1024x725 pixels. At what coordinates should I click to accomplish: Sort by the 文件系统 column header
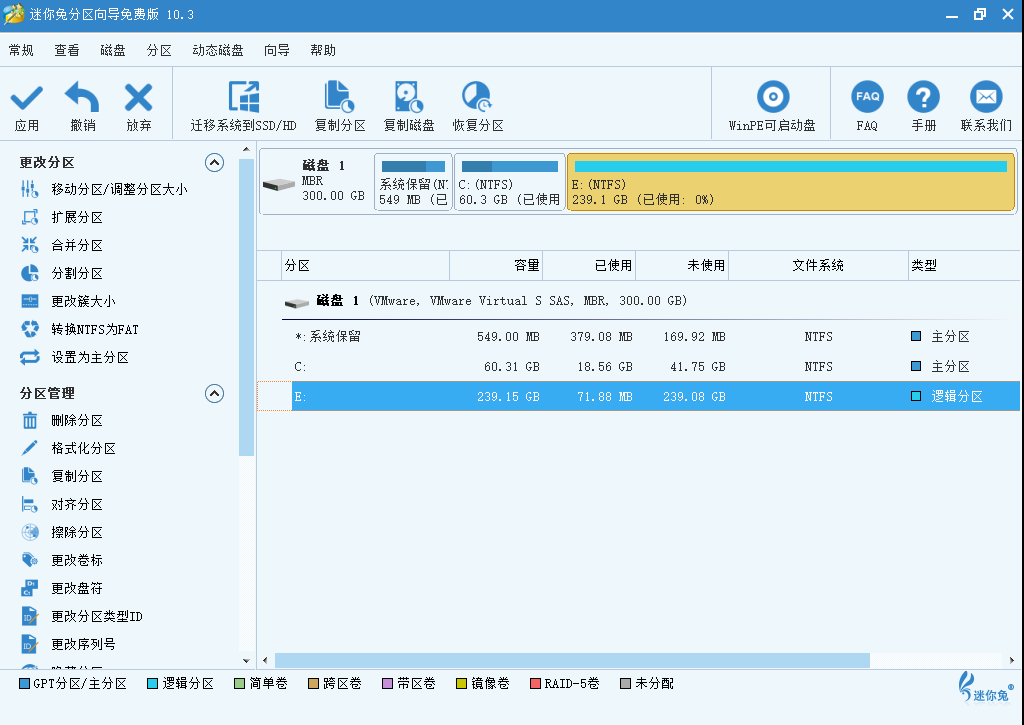(x=818, y=265)
